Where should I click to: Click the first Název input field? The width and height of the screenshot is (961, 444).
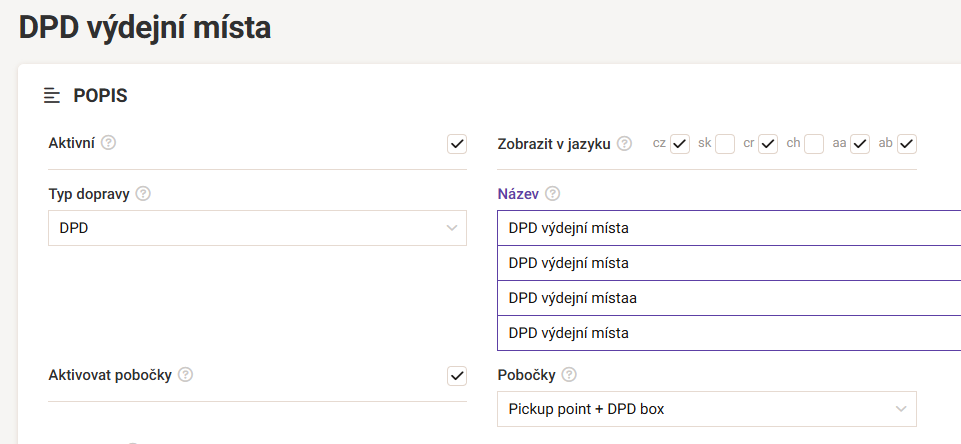click(728, 228)
